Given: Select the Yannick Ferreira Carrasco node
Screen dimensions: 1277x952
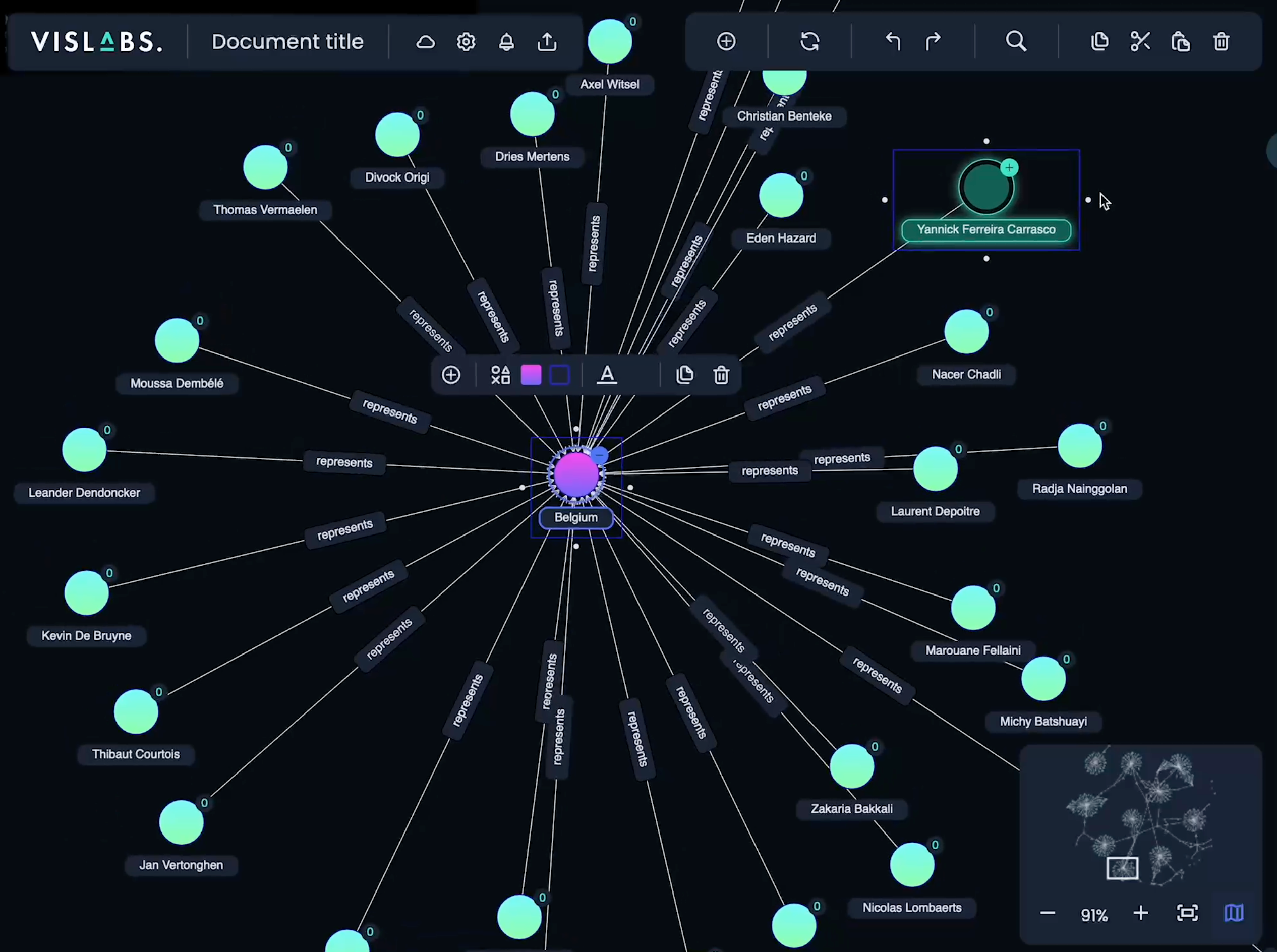Looking at the screenshot, I should pos(986,187).
